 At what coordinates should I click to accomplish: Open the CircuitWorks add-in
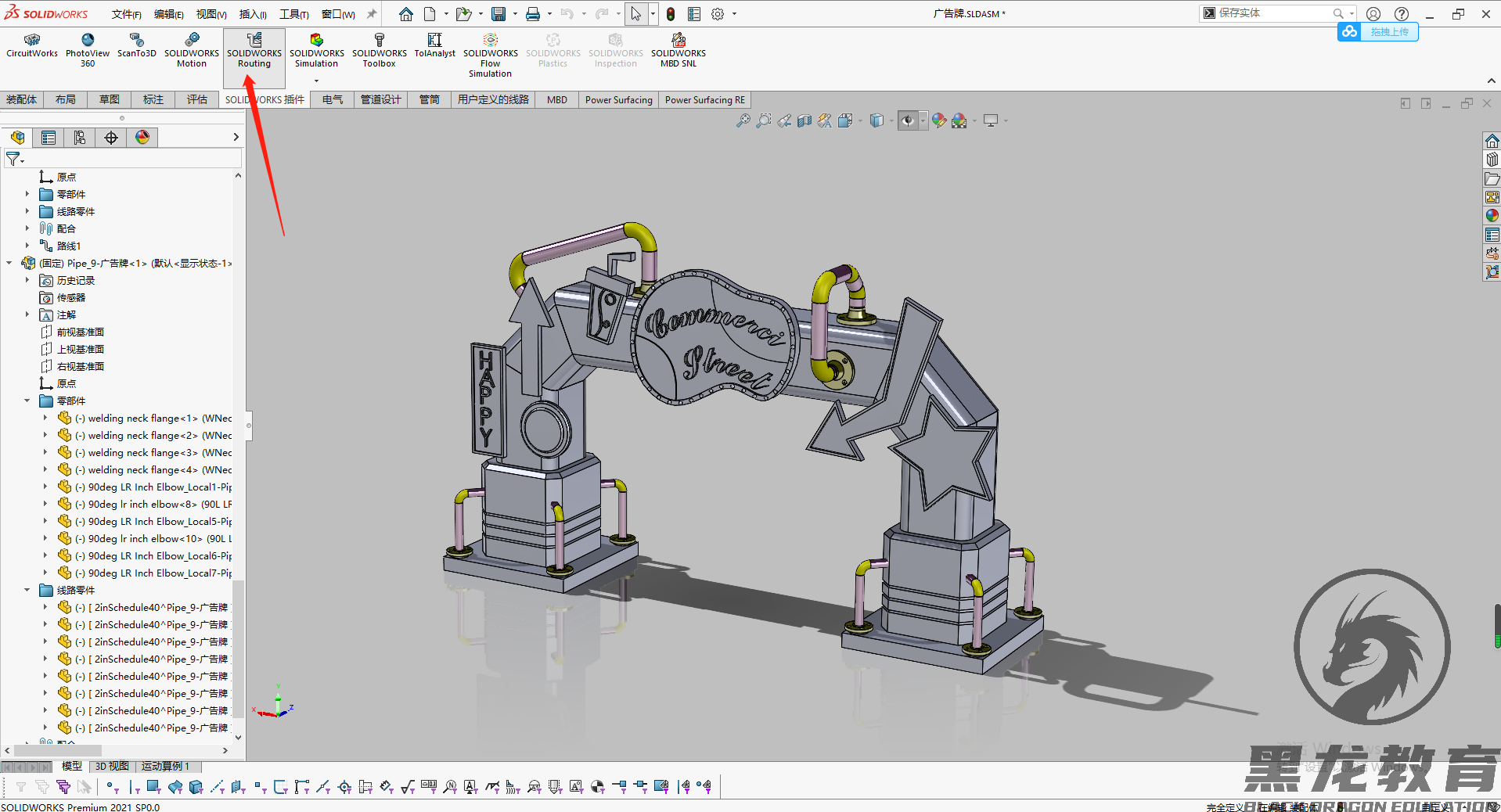pos(31,49)
